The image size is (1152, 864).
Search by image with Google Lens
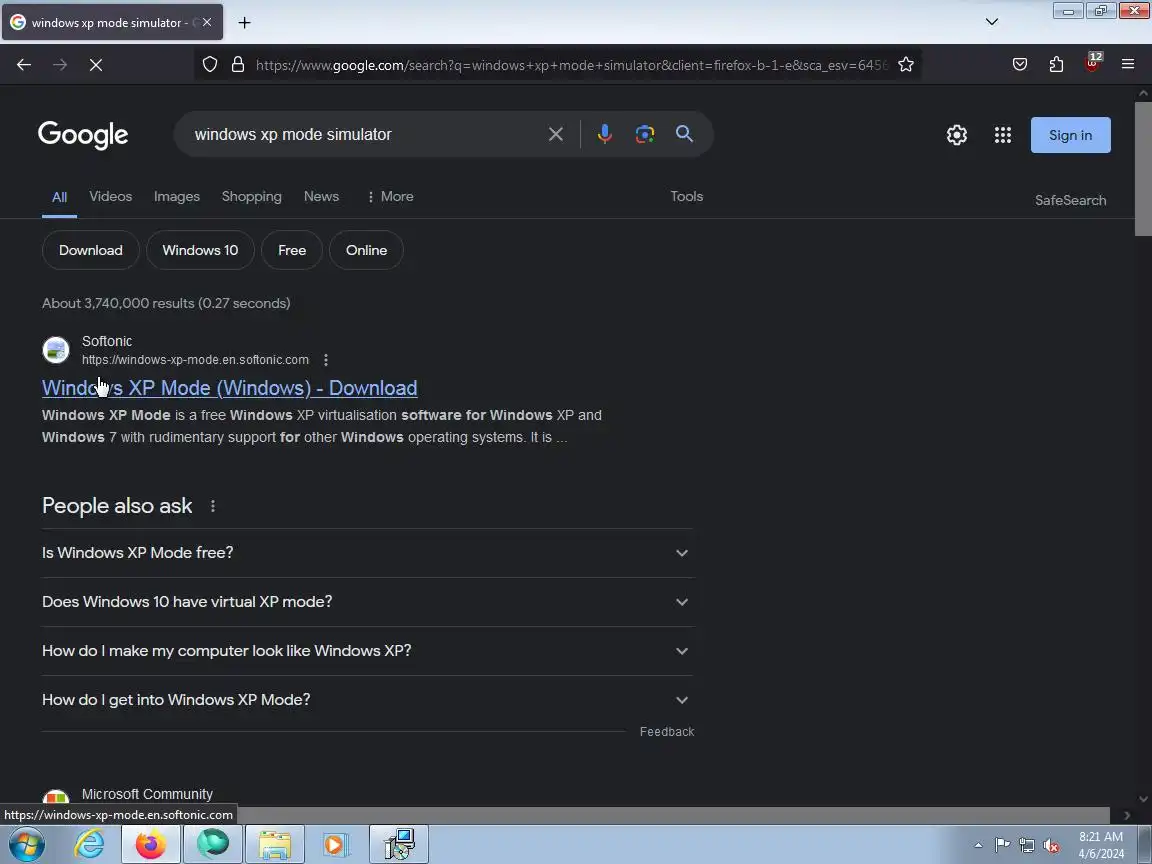[x=645, y=134]
